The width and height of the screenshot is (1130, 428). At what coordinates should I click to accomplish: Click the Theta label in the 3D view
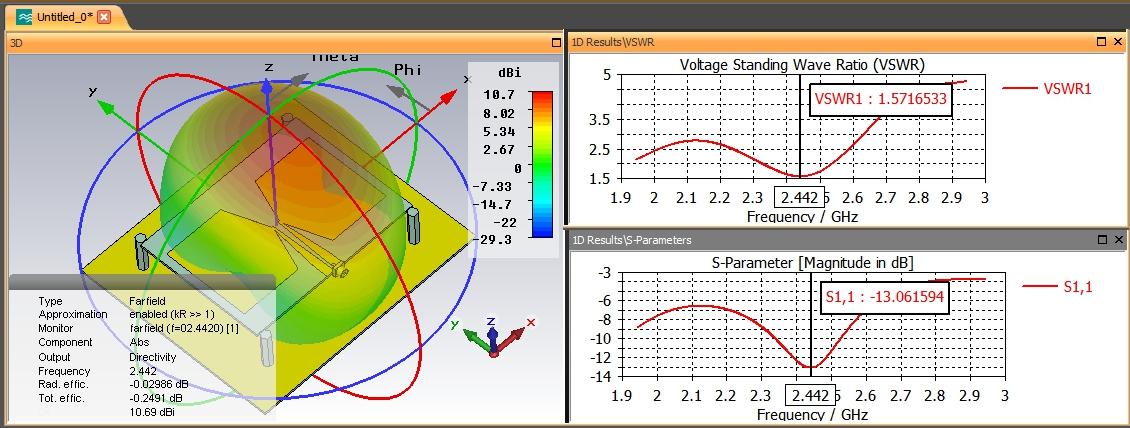click(x=334, y=57)
